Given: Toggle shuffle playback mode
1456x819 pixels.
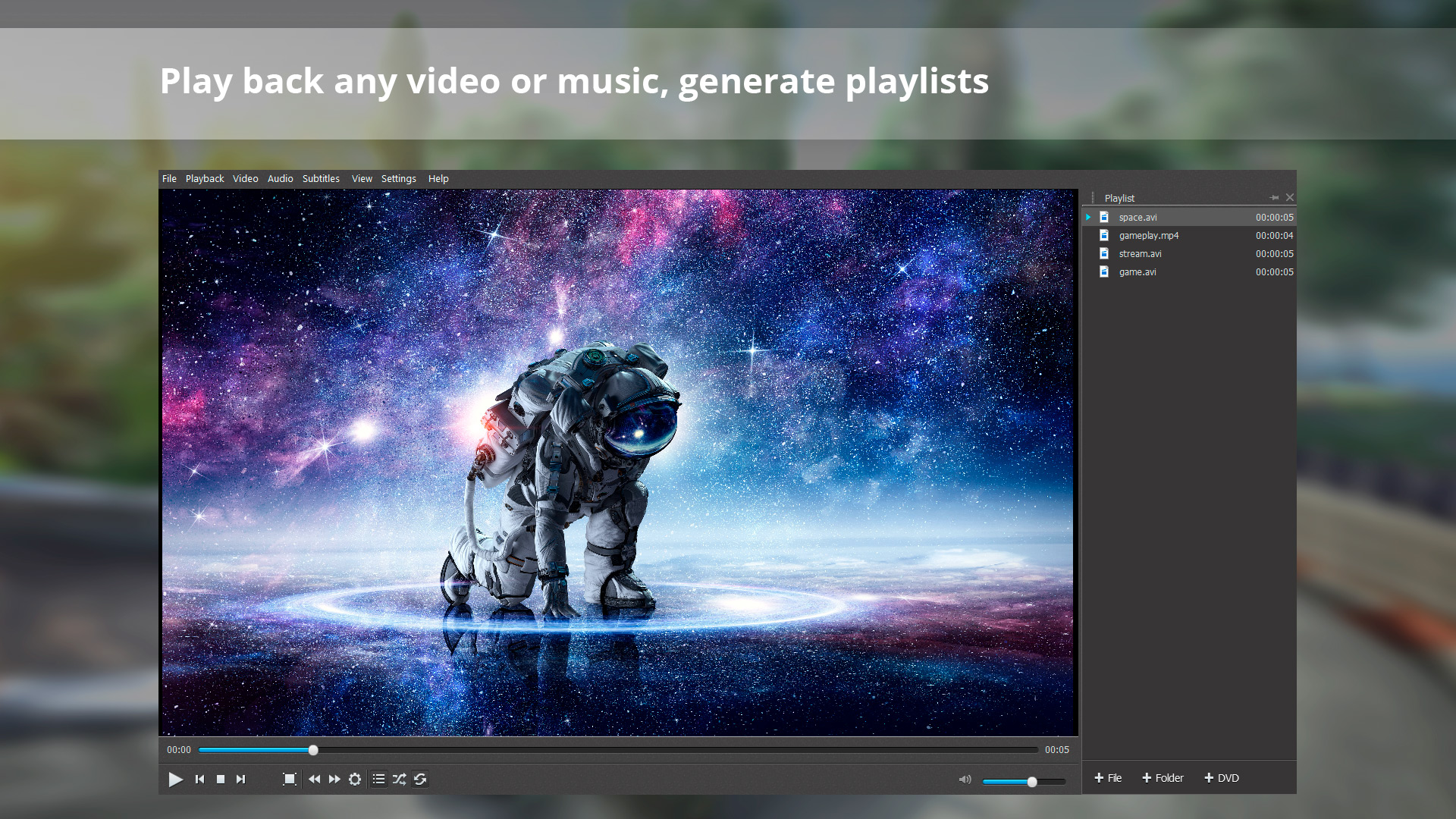Looking at the screenshot, I should click(400, 779).
